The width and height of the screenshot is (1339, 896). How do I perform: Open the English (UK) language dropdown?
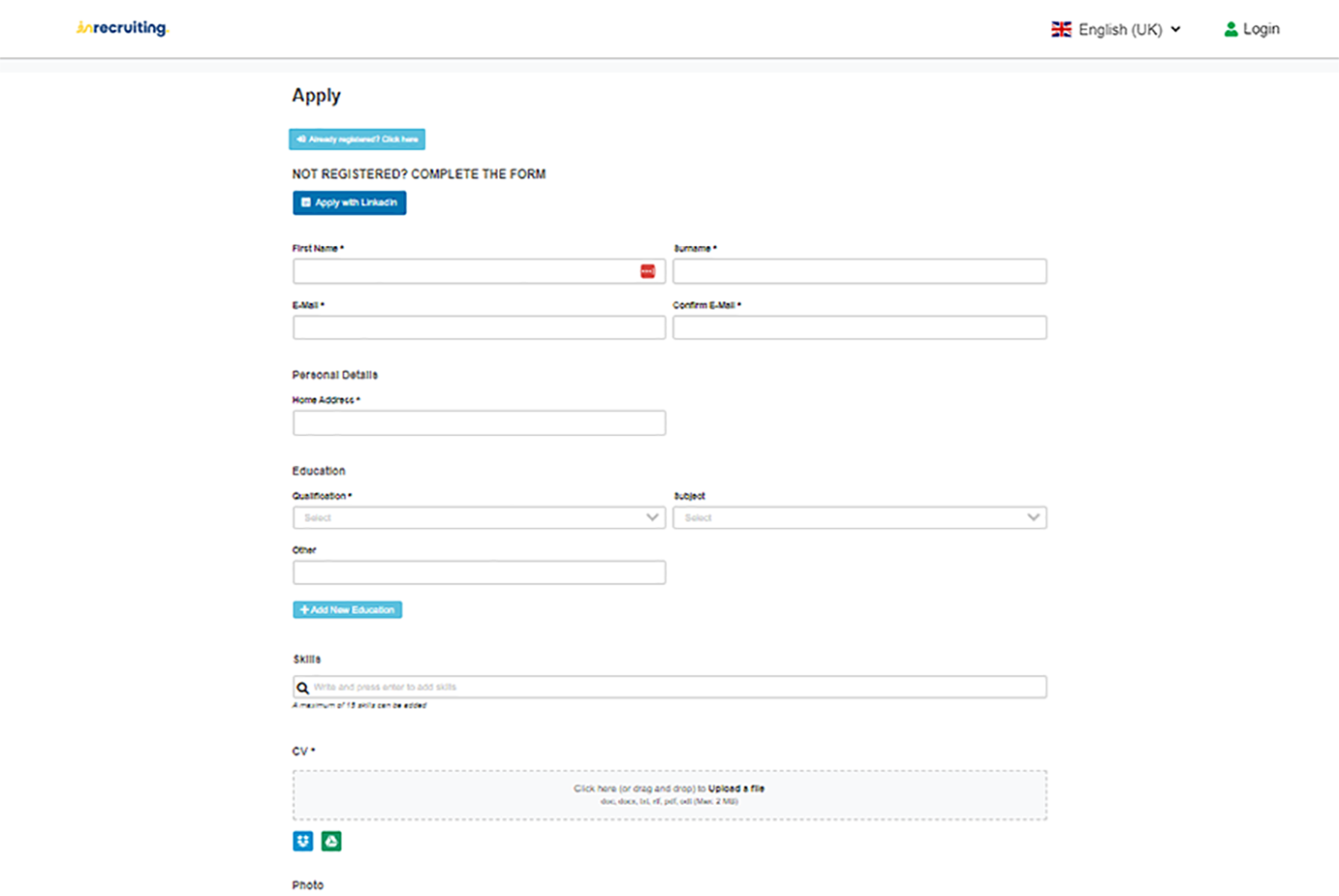pyautogui.click(x=1116, y=29)
